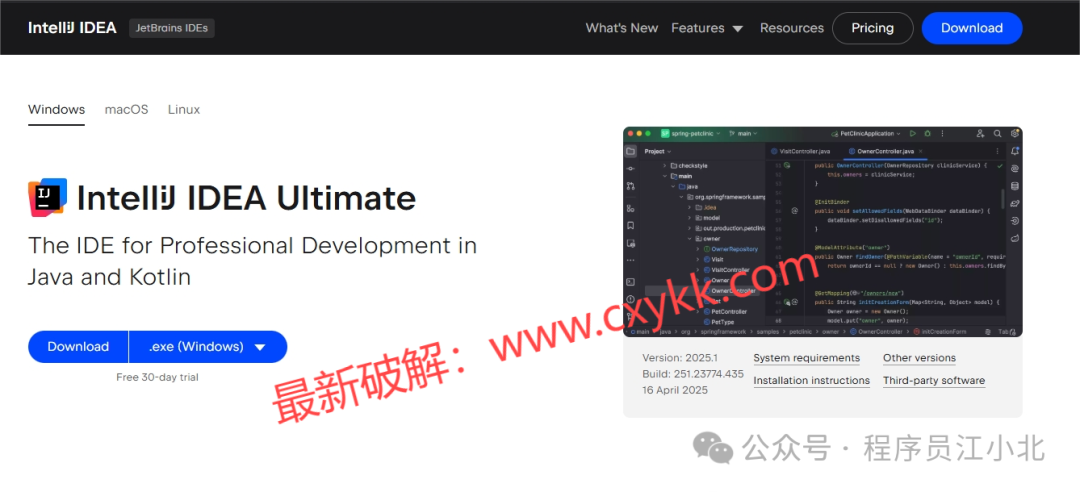Open the Pull Requests icon in IDE preview sidebar
Viewport: 1080px width, 492px height.
(x=630, y=186)
